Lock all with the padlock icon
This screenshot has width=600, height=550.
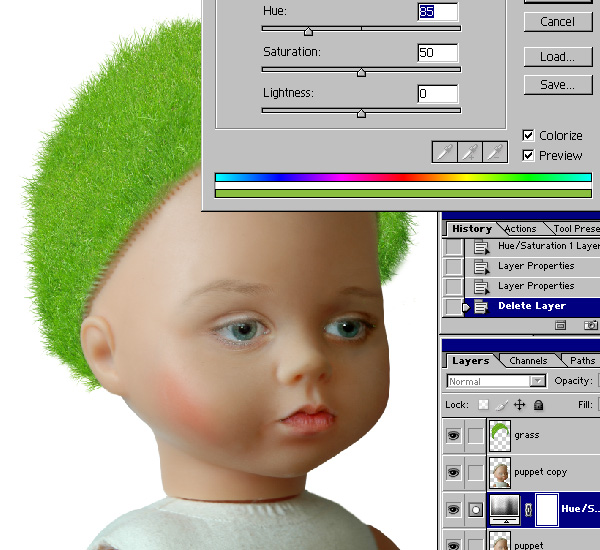pyautogui.click(x=538, y=405)
